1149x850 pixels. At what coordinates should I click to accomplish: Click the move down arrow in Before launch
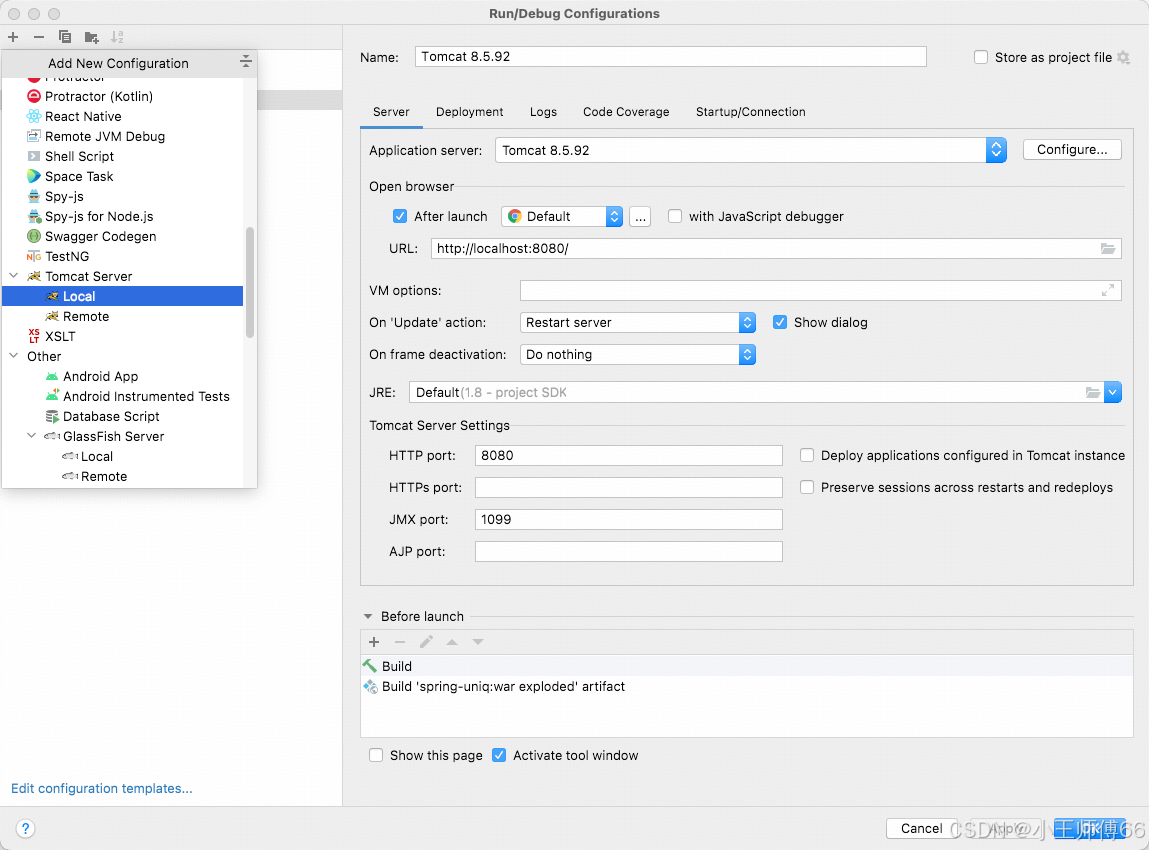478,642
